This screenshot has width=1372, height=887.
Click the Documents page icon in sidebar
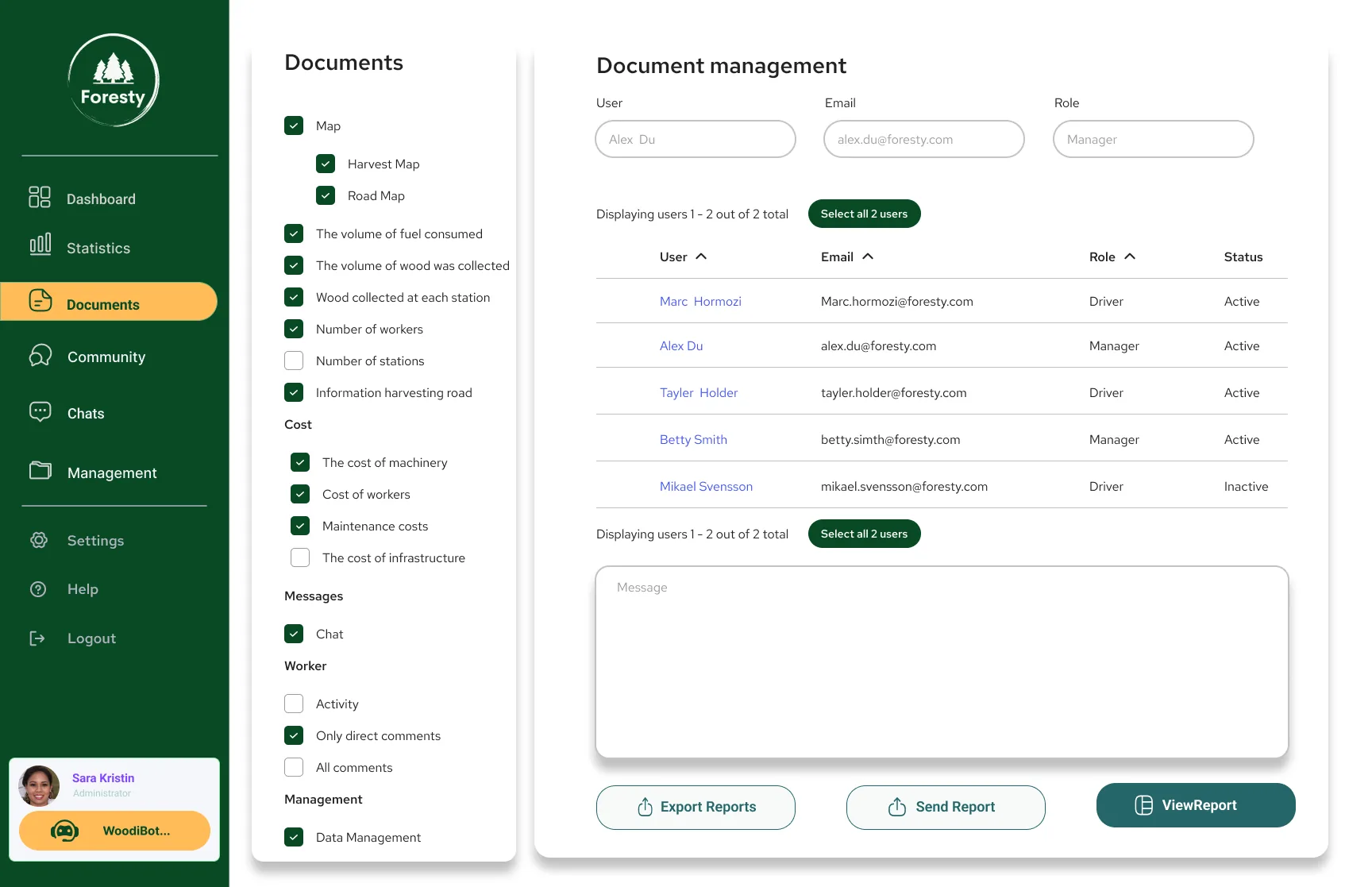[40, 301]
